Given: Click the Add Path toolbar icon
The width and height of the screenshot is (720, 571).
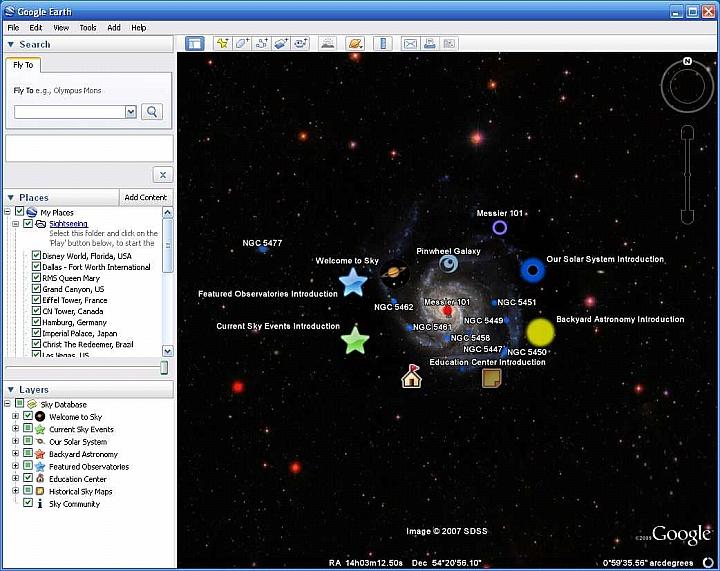Looking at the screenshot, I should coord(262,44).
